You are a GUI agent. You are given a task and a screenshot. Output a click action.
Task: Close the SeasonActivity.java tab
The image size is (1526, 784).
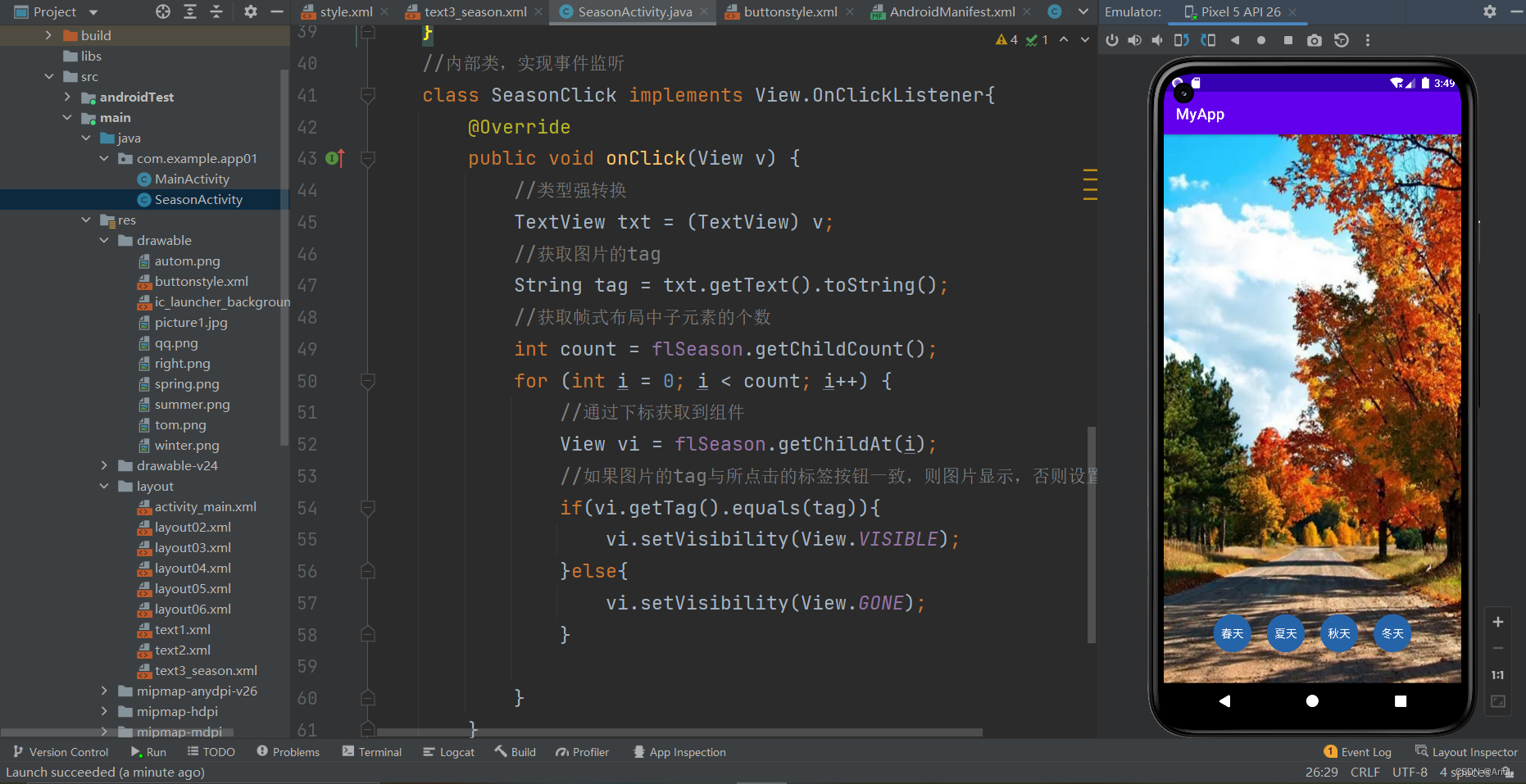704,11
